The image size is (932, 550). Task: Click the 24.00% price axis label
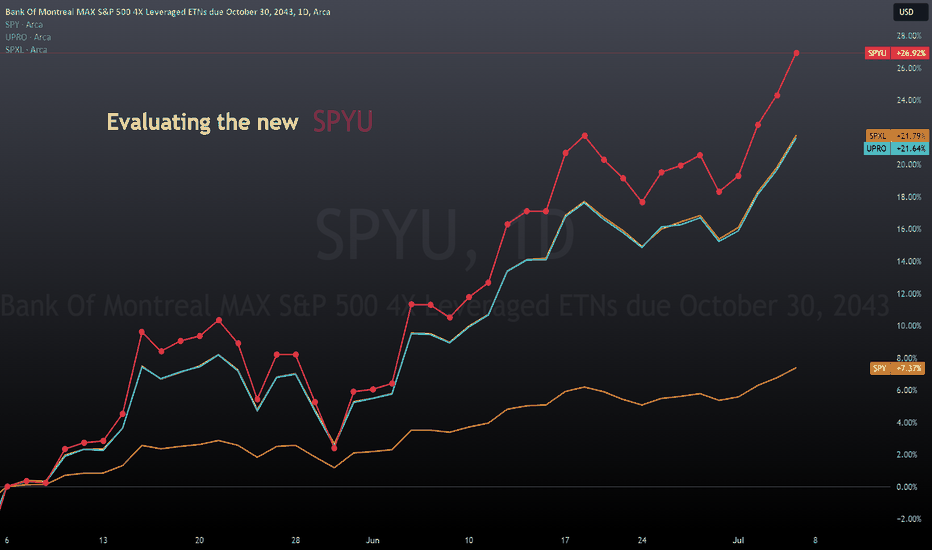[909, 100]
